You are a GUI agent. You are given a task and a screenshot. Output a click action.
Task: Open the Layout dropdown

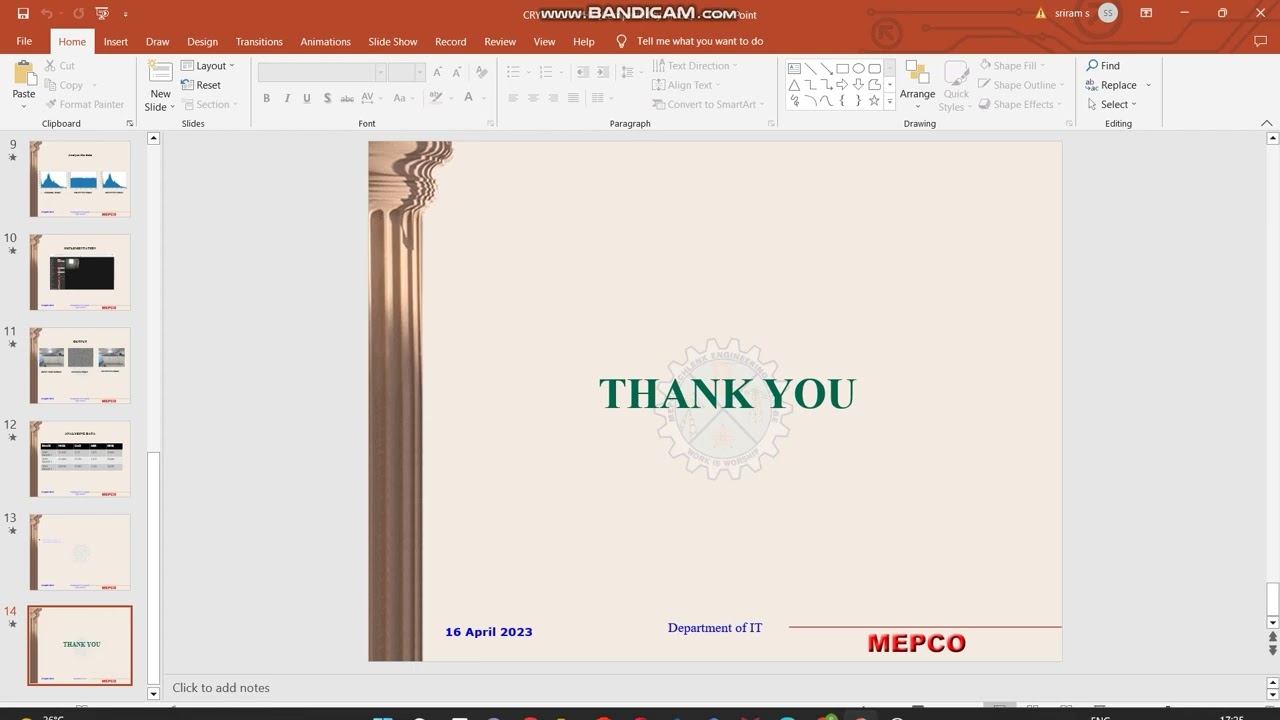(209, 66)
